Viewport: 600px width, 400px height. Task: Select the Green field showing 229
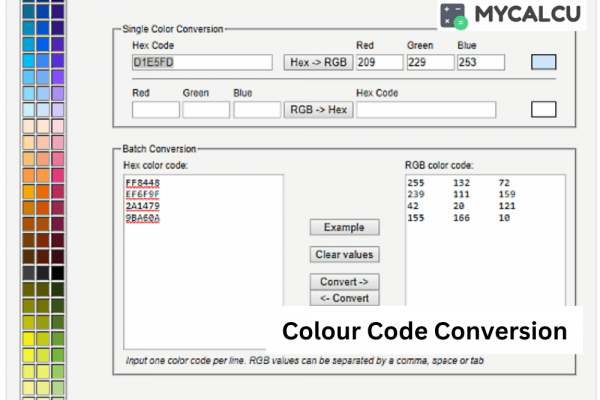coord(429,62)
